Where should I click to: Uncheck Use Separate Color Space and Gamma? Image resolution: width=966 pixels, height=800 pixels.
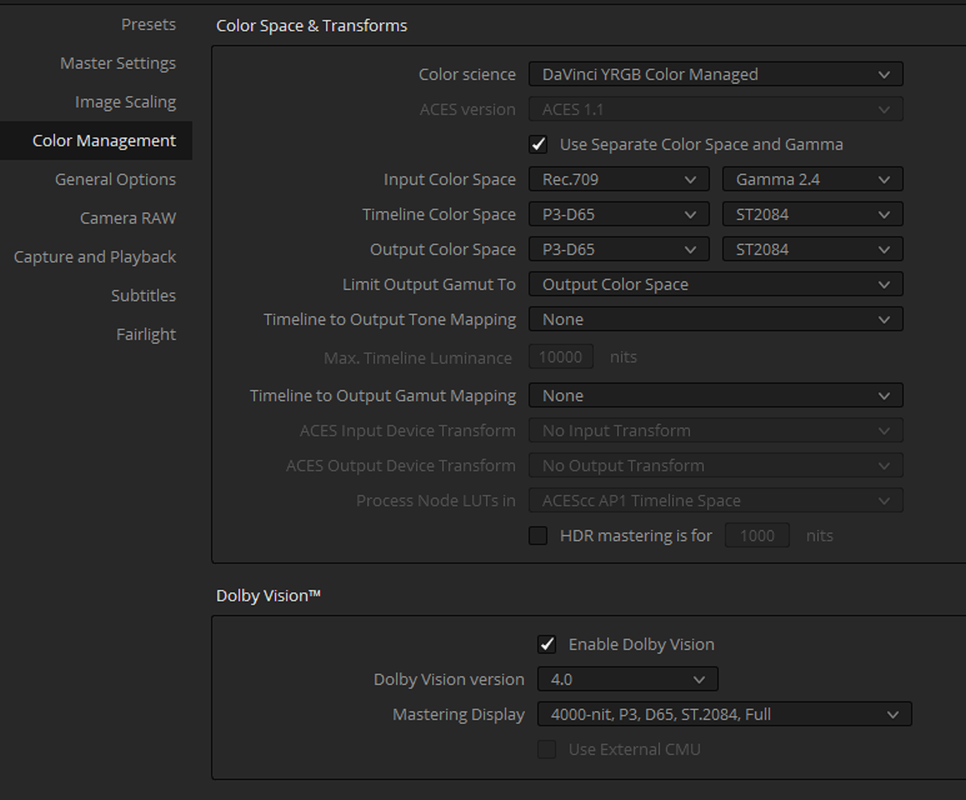(x=538, y=145)
